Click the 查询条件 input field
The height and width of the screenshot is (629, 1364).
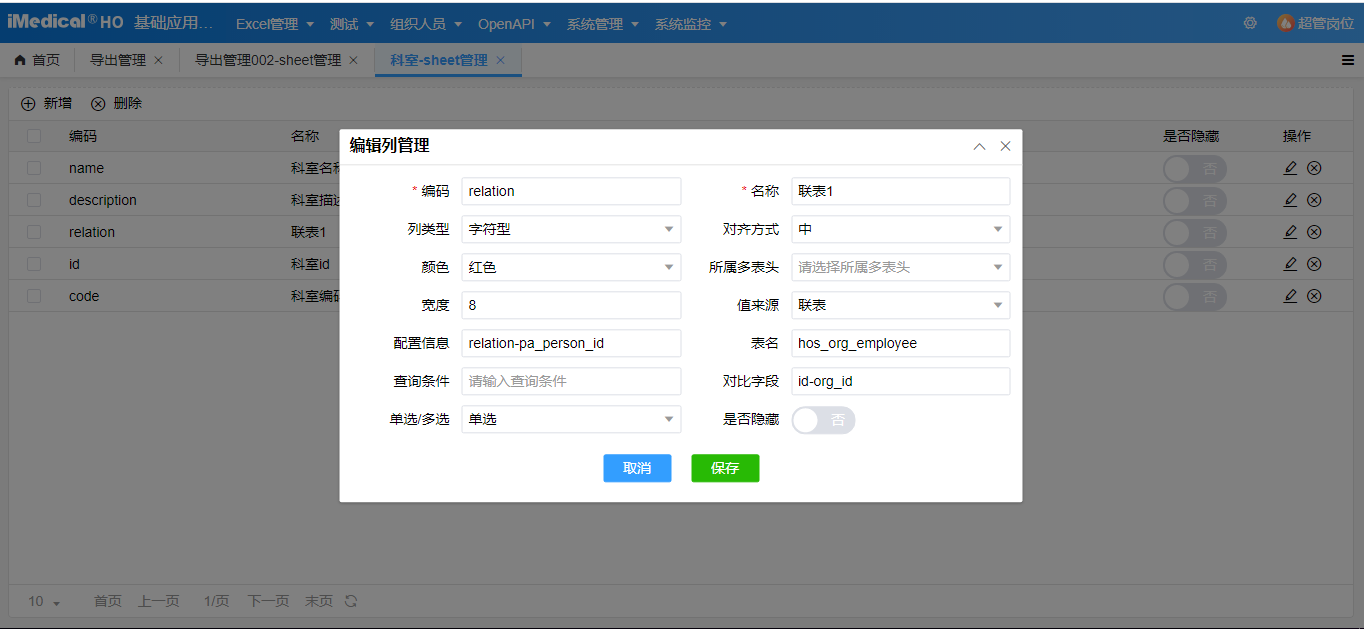click(570, 381)
